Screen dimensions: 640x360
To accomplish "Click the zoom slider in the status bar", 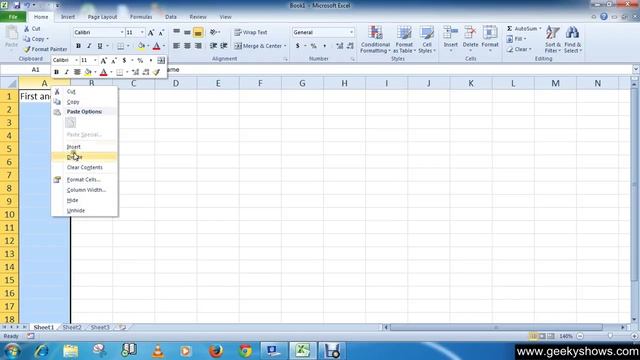I will point(610,336).
